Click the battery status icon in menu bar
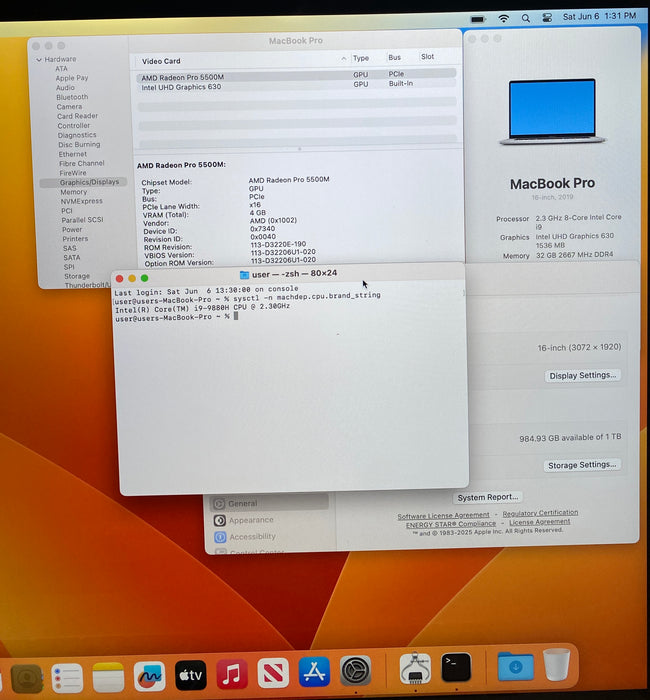The width and height of the screenshot is (650, 700). [x=478, y=19]
